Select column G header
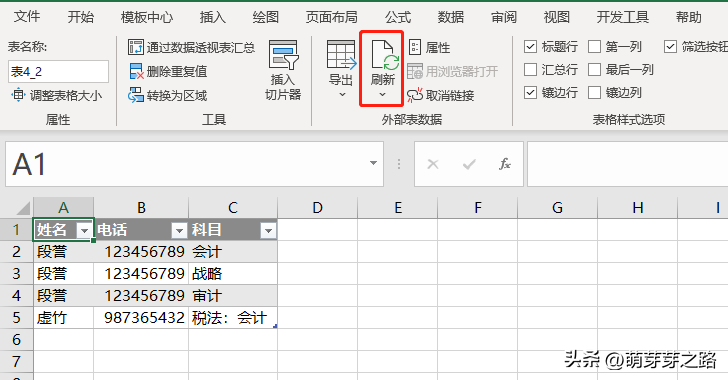 (x=558, y=208)
